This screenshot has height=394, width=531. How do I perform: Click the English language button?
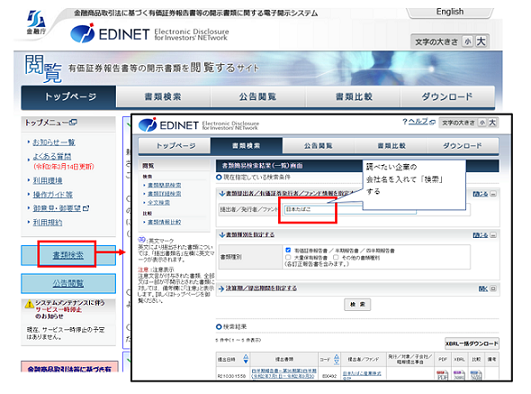coord(450,12)
